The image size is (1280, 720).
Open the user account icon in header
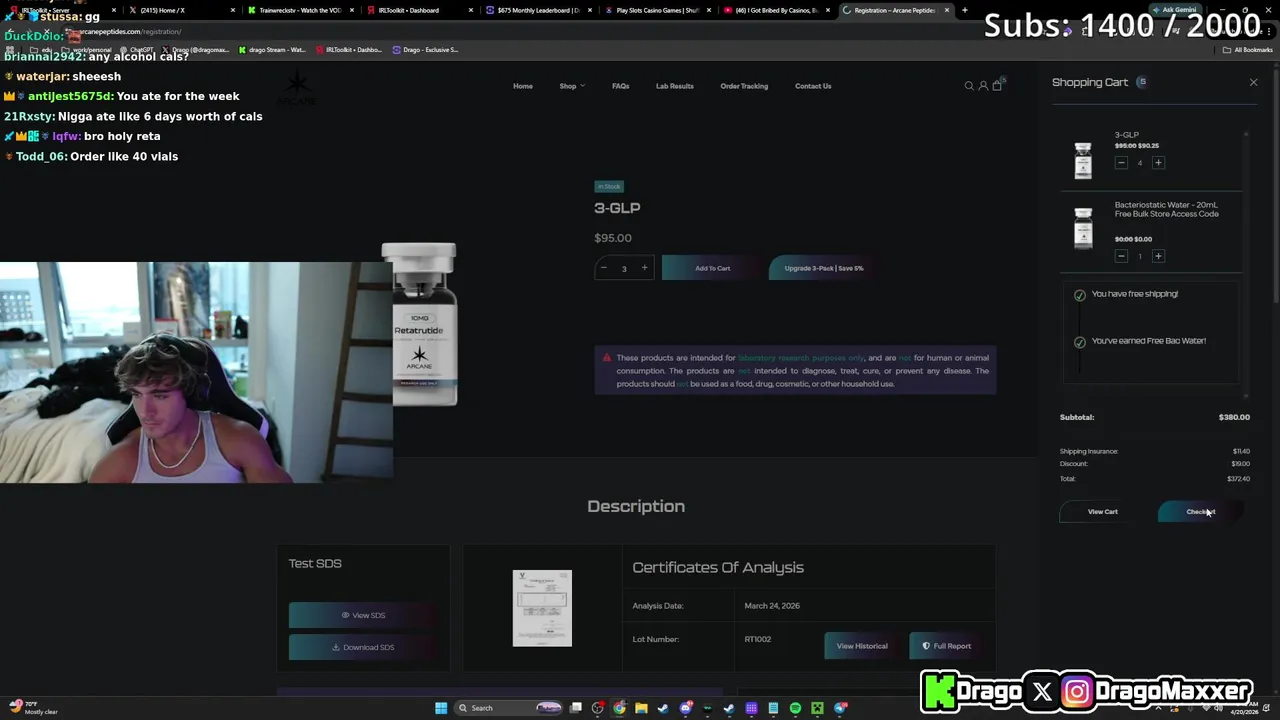(983, 86)
